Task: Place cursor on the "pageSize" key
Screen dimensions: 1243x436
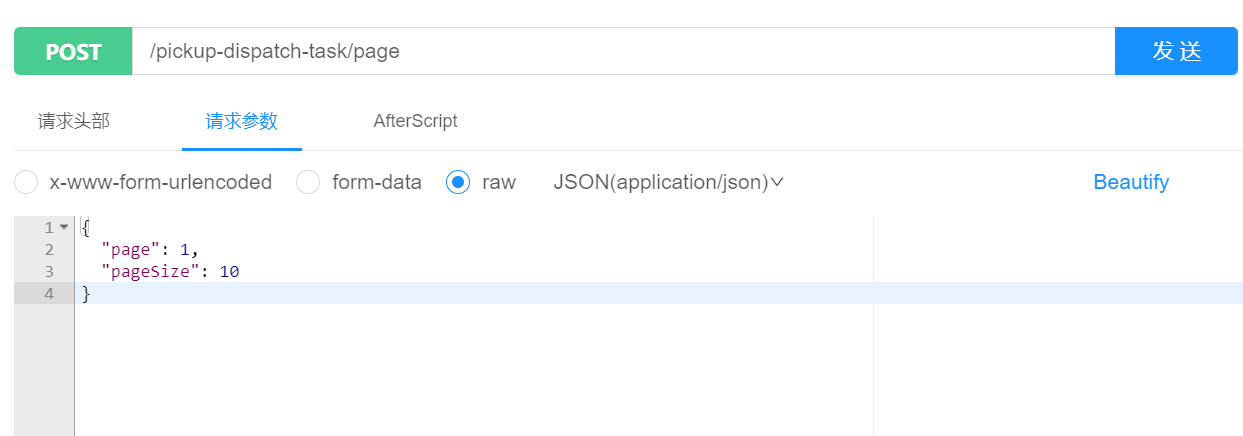Action: pyautogui.click(x=150, y=271)
